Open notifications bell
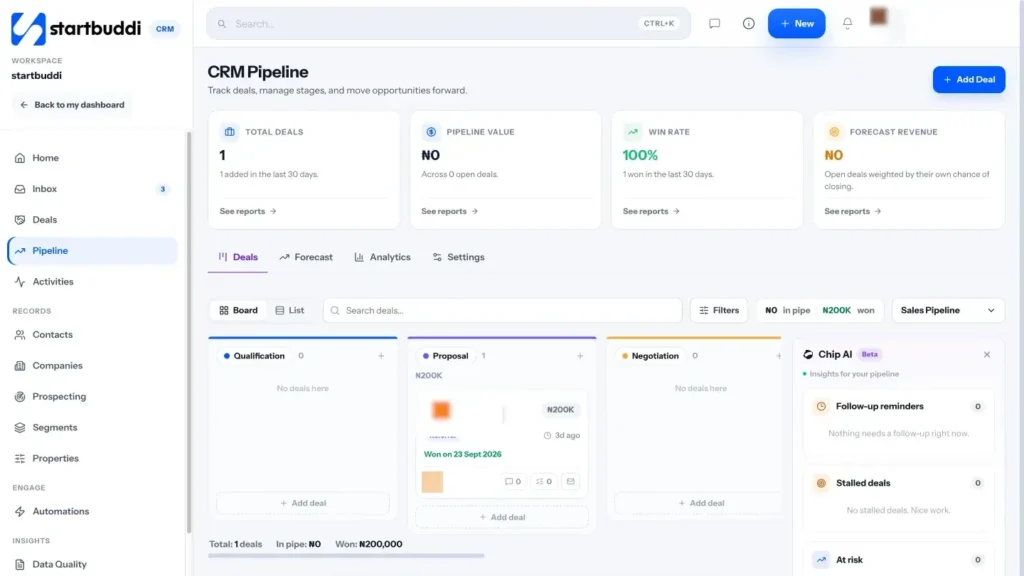The image size is (1024, 576). pos(847,24)
